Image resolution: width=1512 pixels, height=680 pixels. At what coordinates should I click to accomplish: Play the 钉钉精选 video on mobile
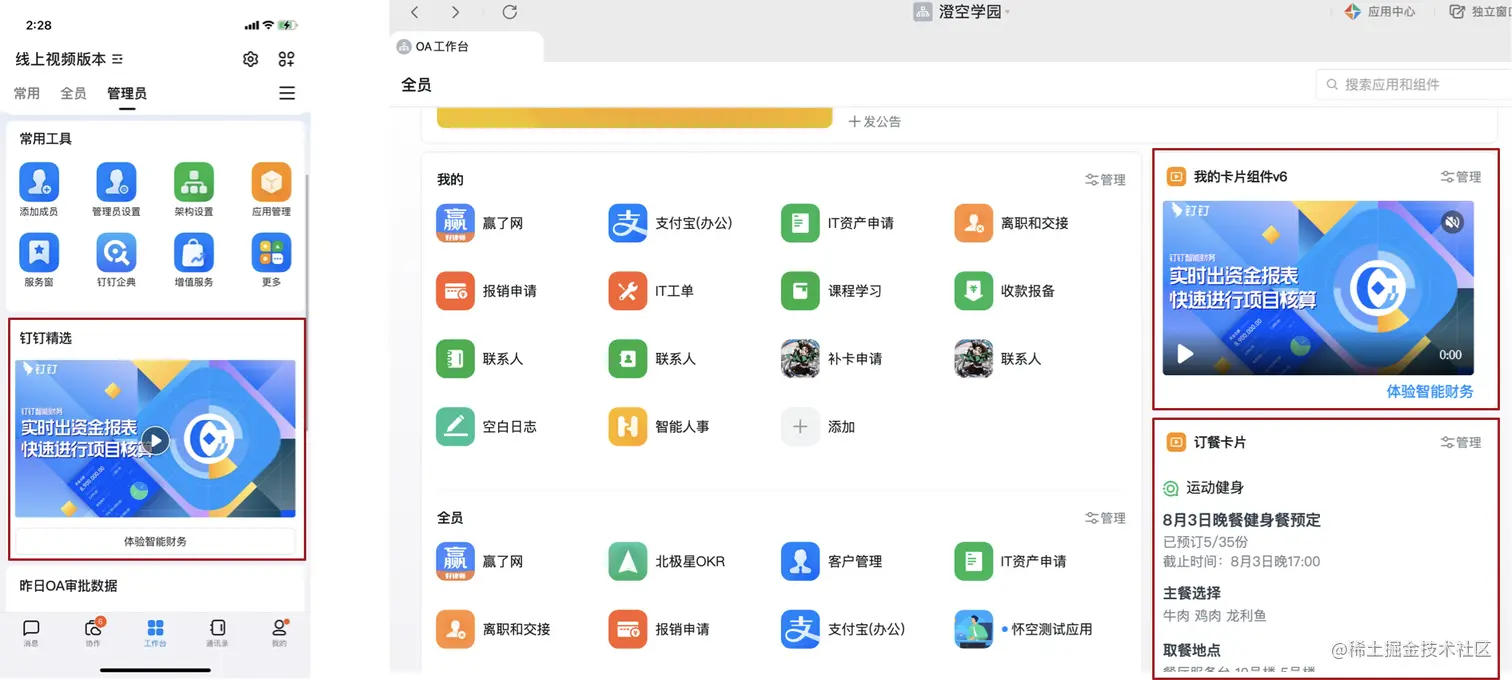click(155, 440)
